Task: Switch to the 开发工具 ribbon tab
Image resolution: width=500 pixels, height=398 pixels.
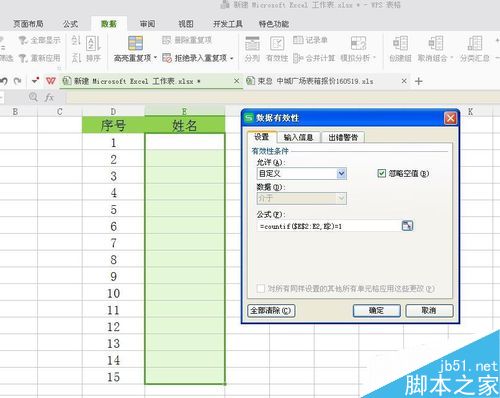Action: click(x=228, y=24)
